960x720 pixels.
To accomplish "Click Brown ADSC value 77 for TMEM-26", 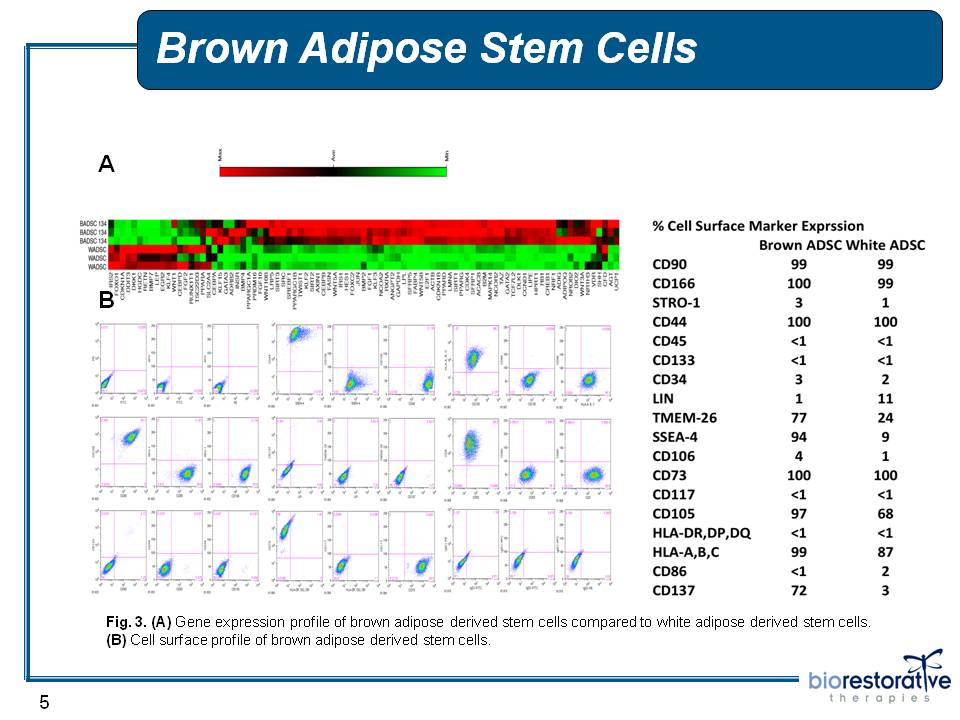I will point(798,418).
